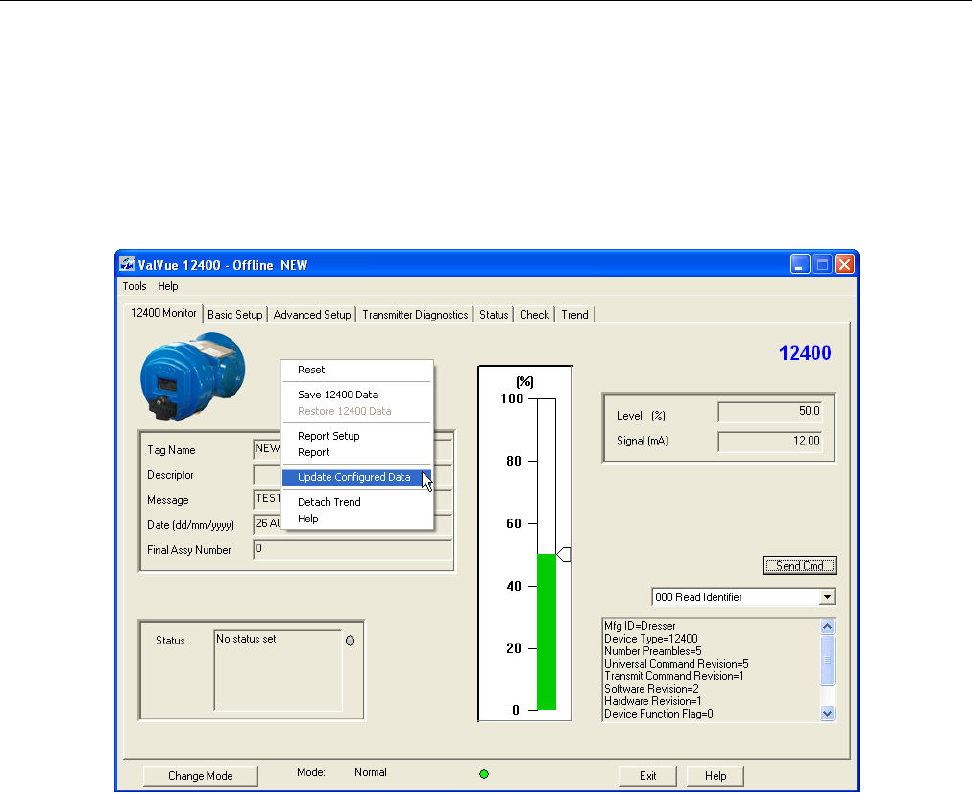The height and width of the screenshot is (793, 972).
Task: Choose Help from the context menu
Action: tap(356, 518)
